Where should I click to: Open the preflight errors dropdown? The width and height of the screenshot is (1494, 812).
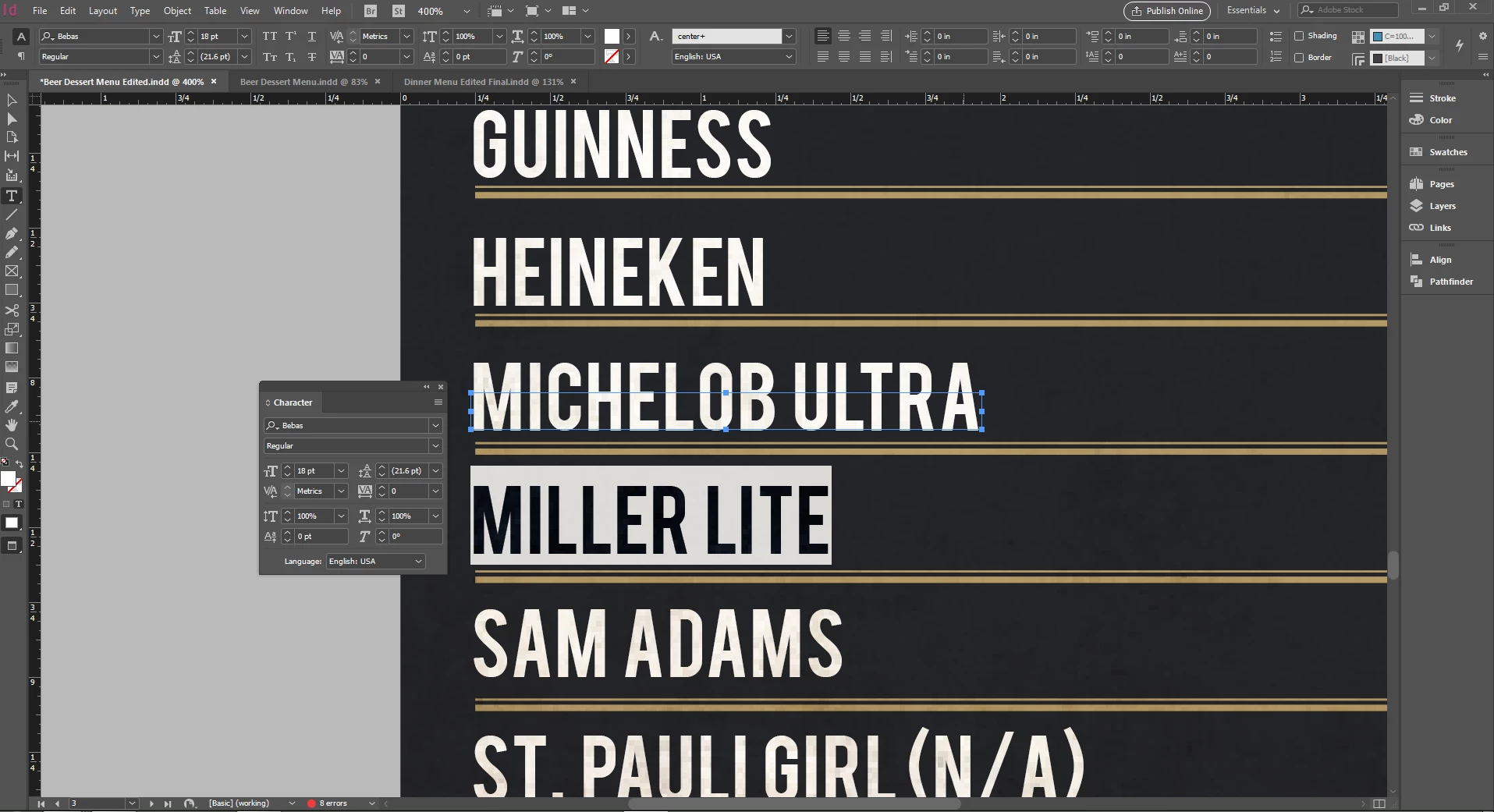click(372, 803)
